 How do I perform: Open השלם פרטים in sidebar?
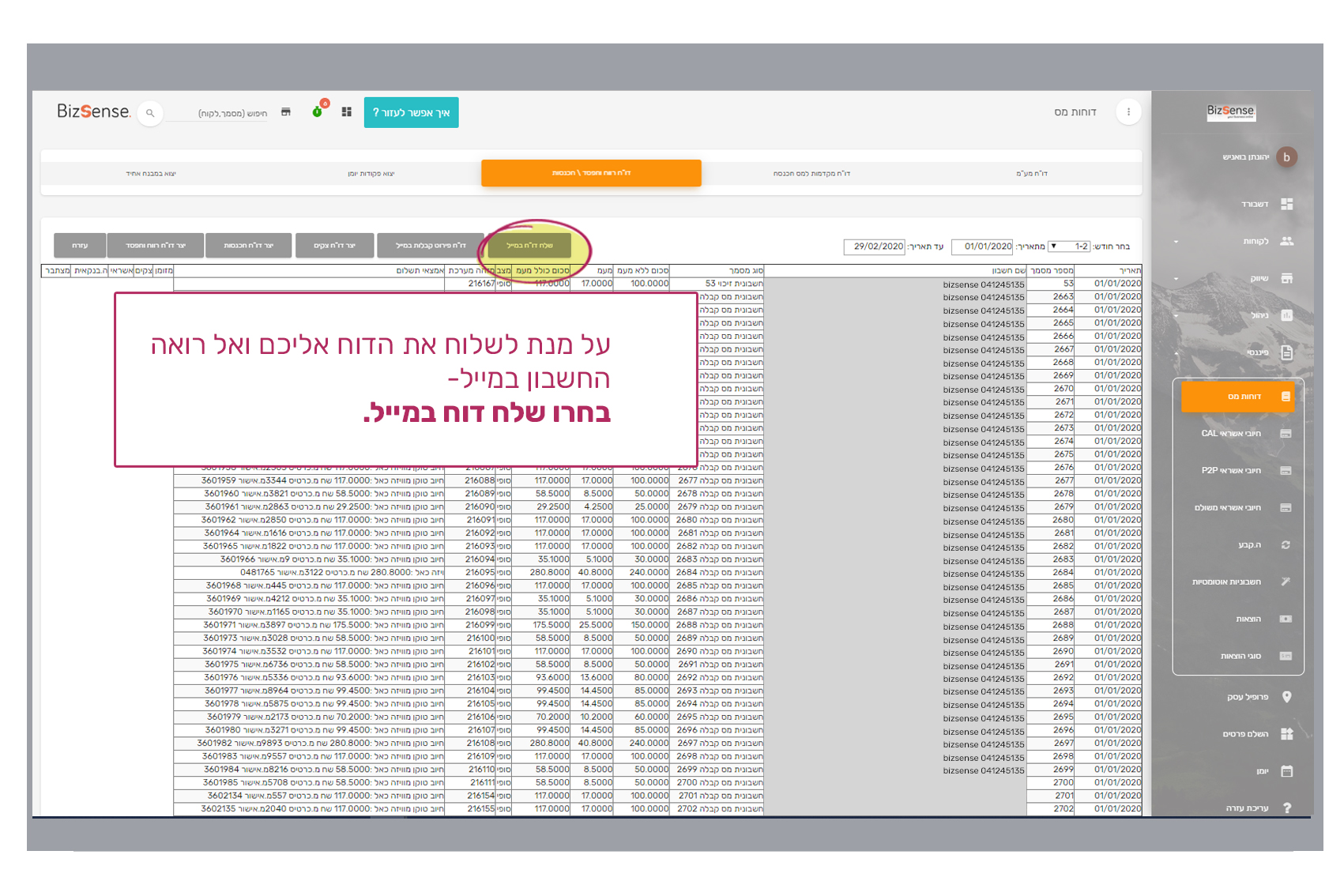point(1258,734)
